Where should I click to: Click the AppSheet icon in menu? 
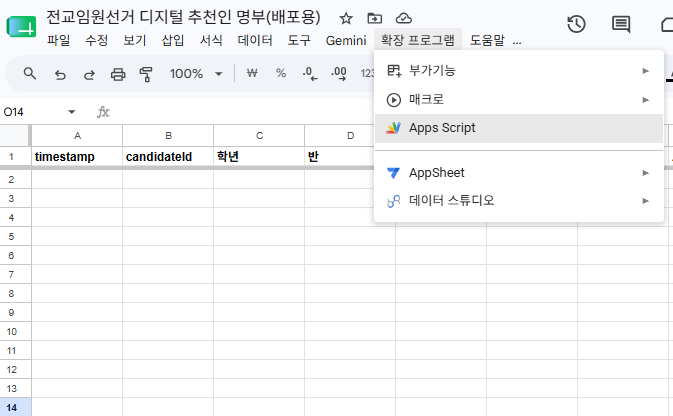pos(393,173)
